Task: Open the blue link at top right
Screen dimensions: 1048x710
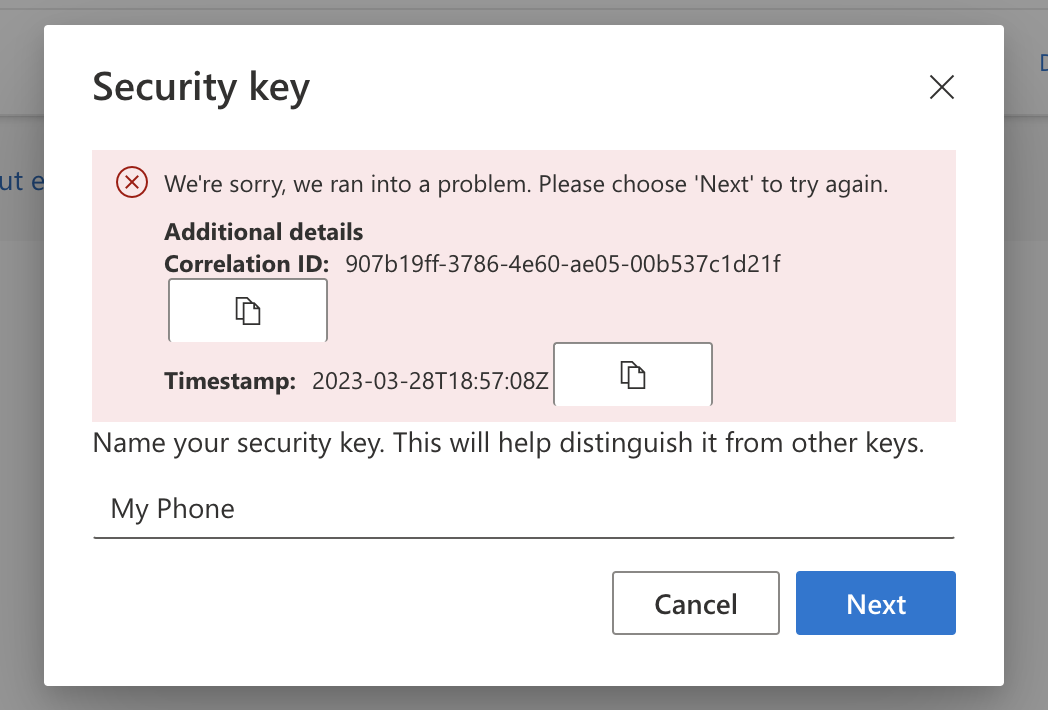Action: click(1043, 62)
